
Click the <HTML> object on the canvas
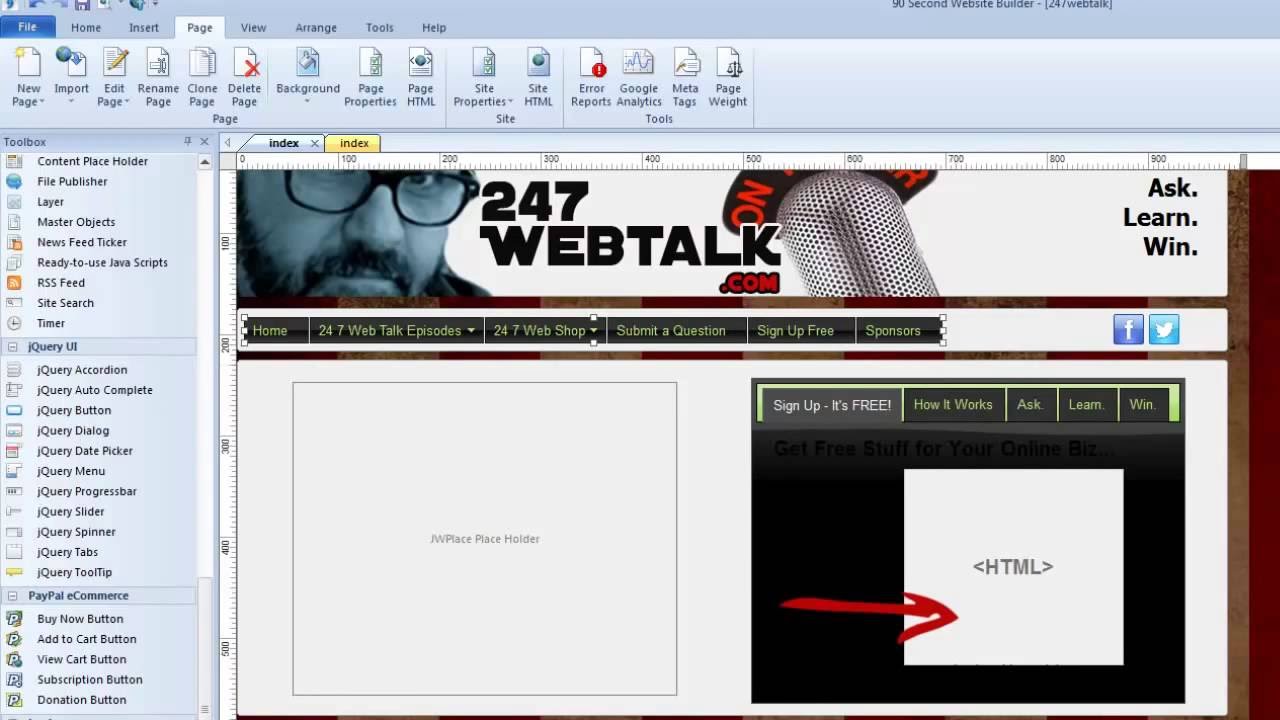coord(1013,566)
